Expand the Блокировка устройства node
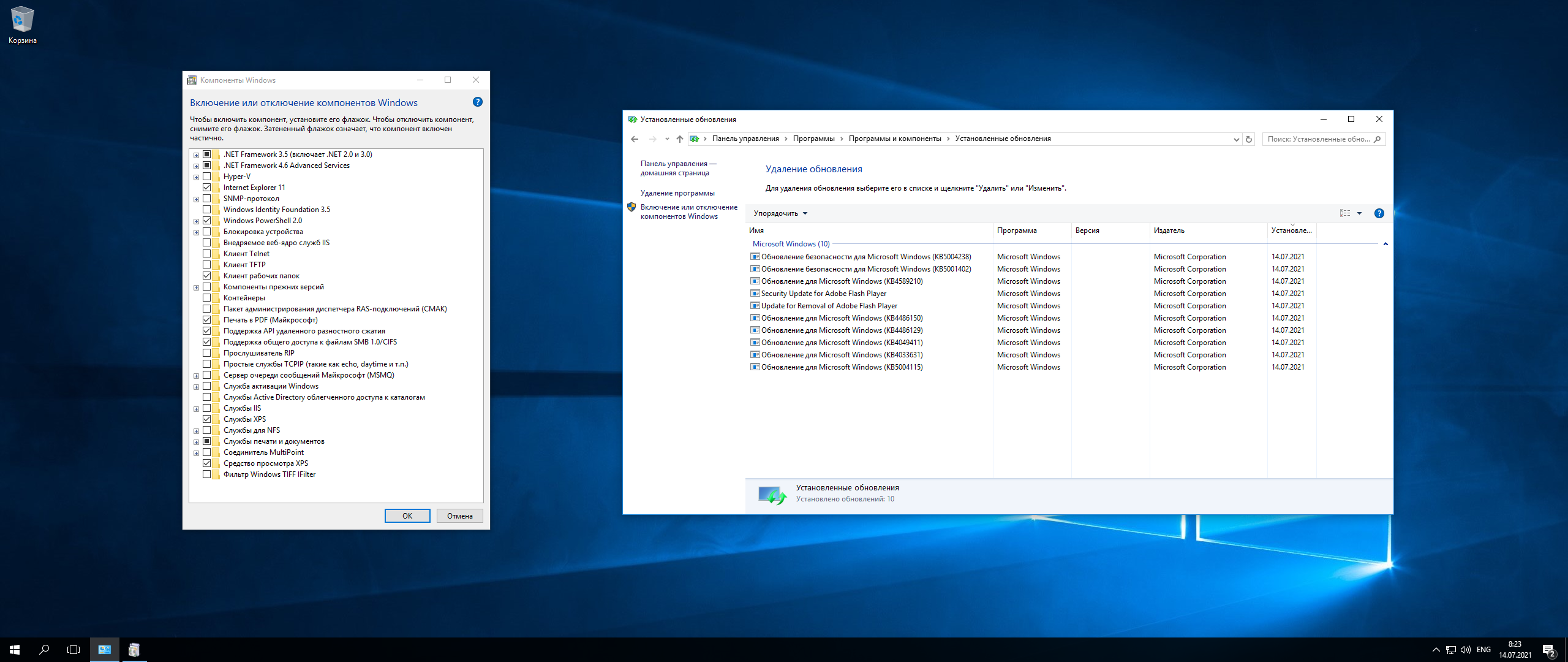1568x662 pixels. click(196, 232)
